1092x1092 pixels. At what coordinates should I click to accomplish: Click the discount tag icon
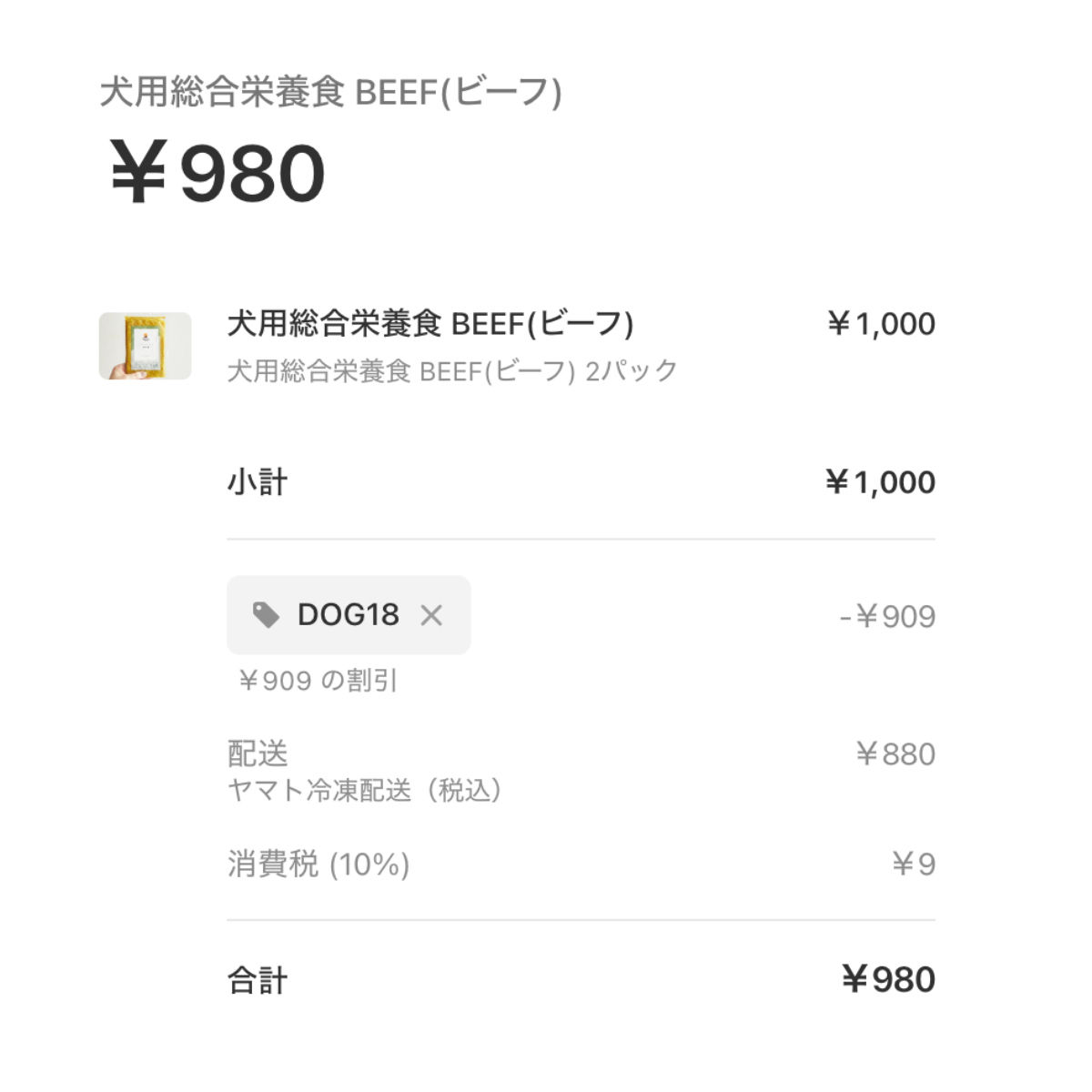coord(266,616)
